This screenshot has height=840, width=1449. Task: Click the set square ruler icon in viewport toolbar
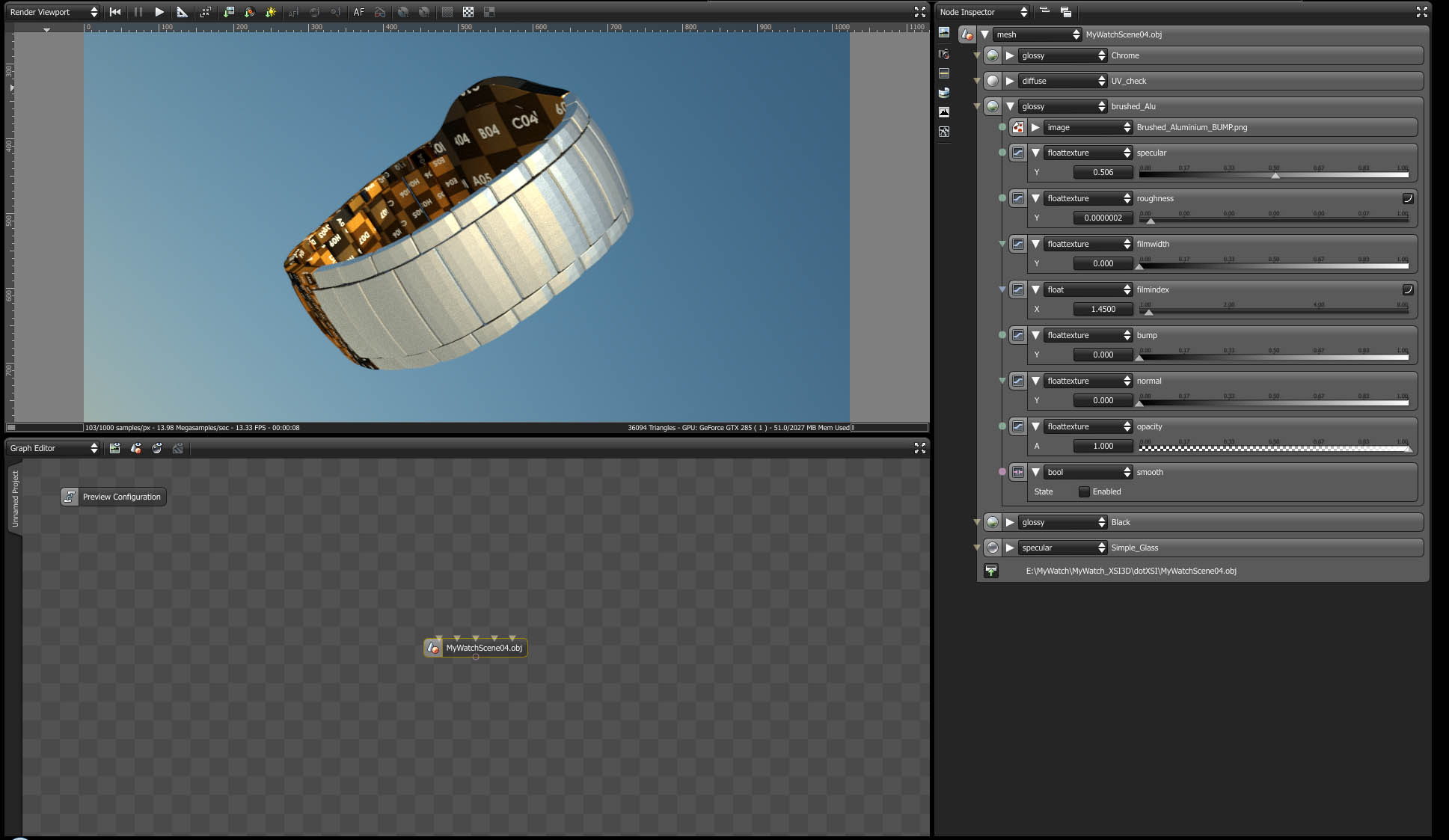tap(182, 12)
